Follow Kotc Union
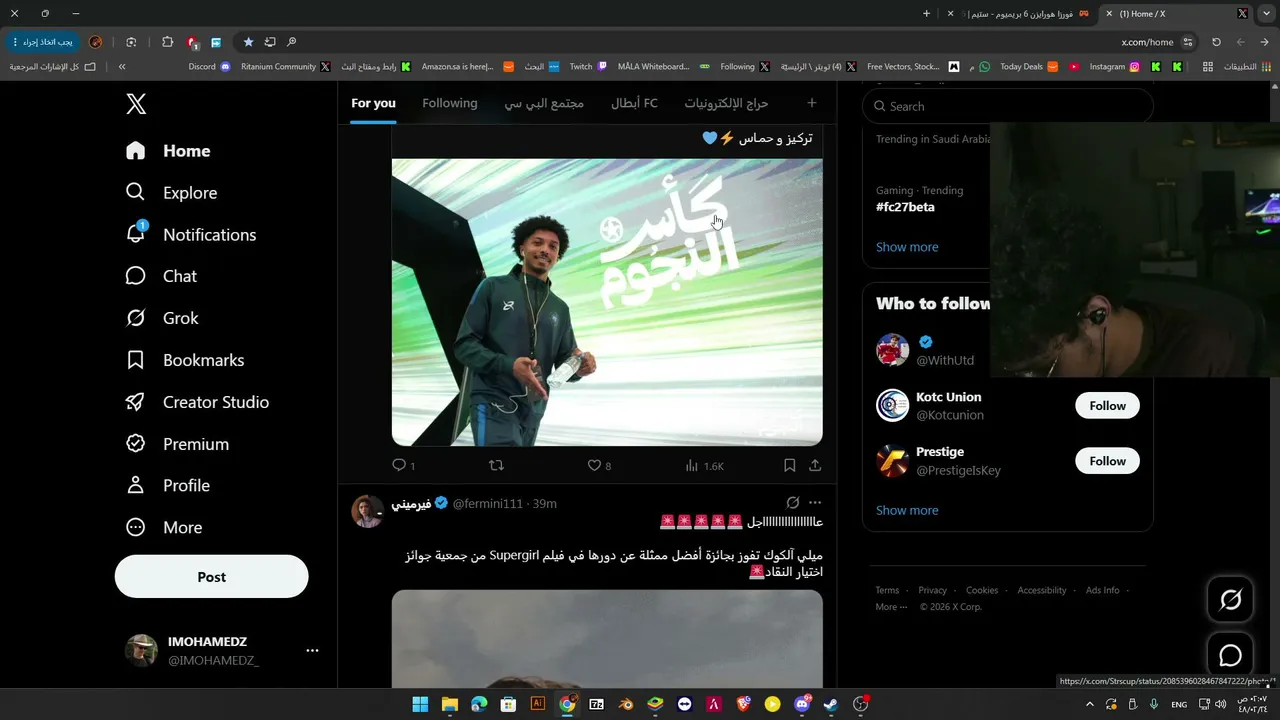The width and height of the screenshot is (1280, 720). 1107,406
